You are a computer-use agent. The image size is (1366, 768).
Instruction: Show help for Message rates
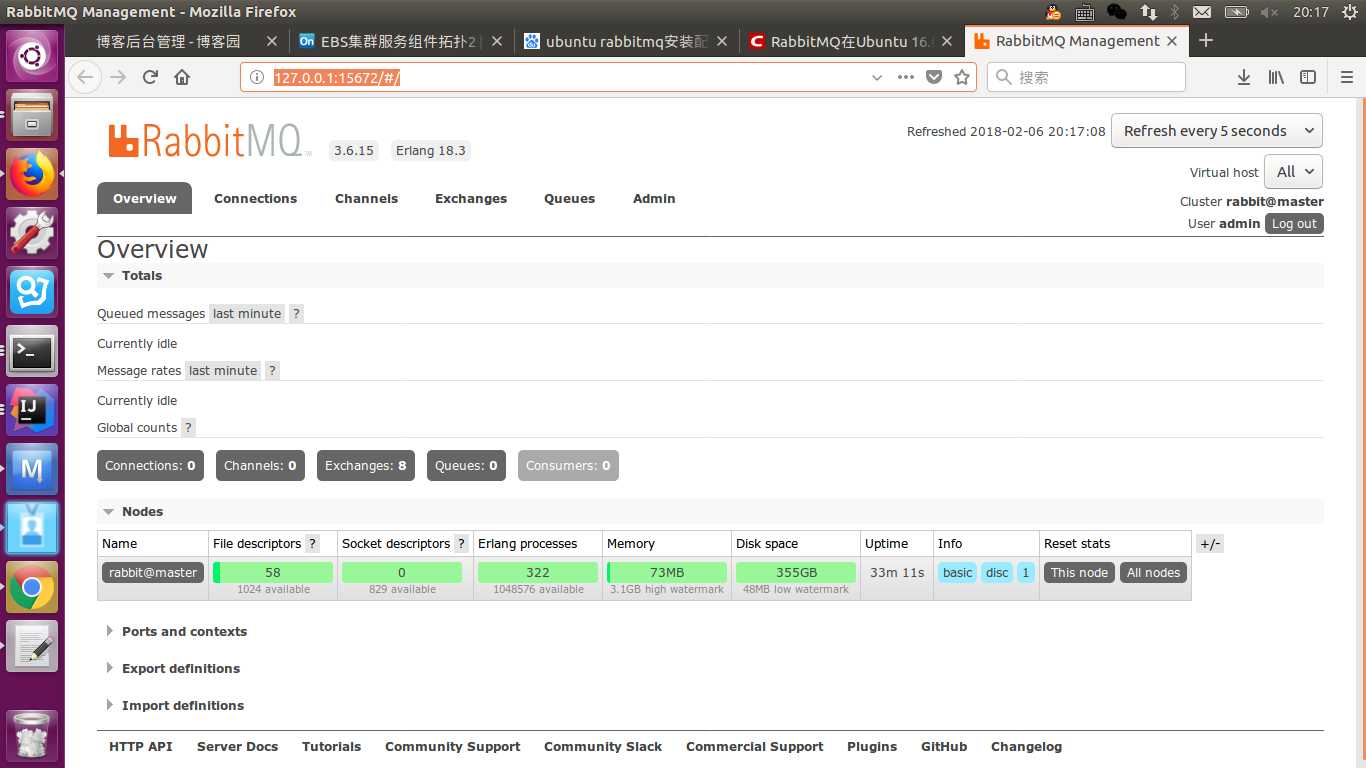[x=272, y=370]
